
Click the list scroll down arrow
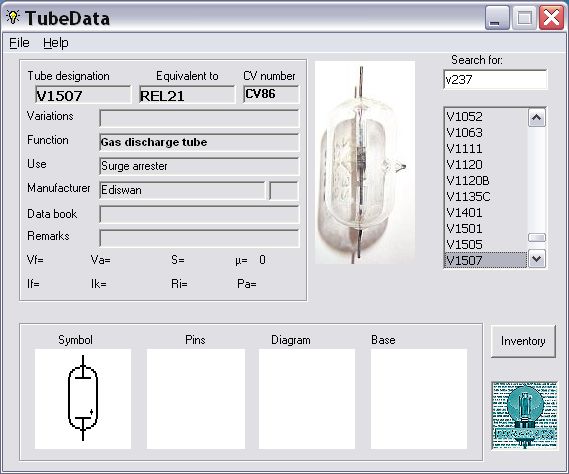[537, 259]
